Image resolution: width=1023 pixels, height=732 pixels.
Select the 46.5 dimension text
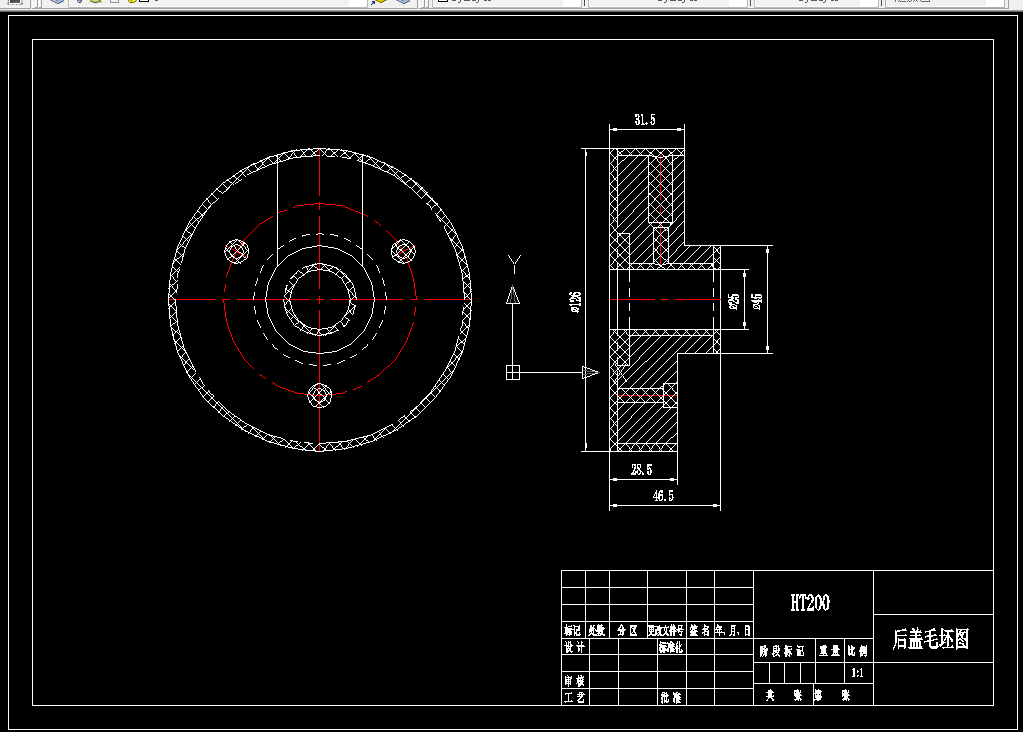coord(663,496)
